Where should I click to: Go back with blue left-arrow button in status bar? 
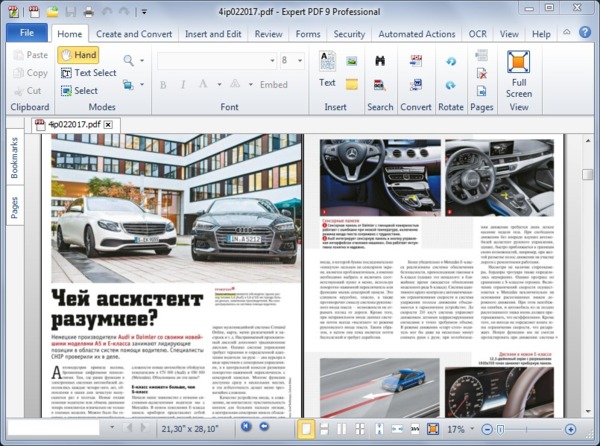(x=264, y=426)
